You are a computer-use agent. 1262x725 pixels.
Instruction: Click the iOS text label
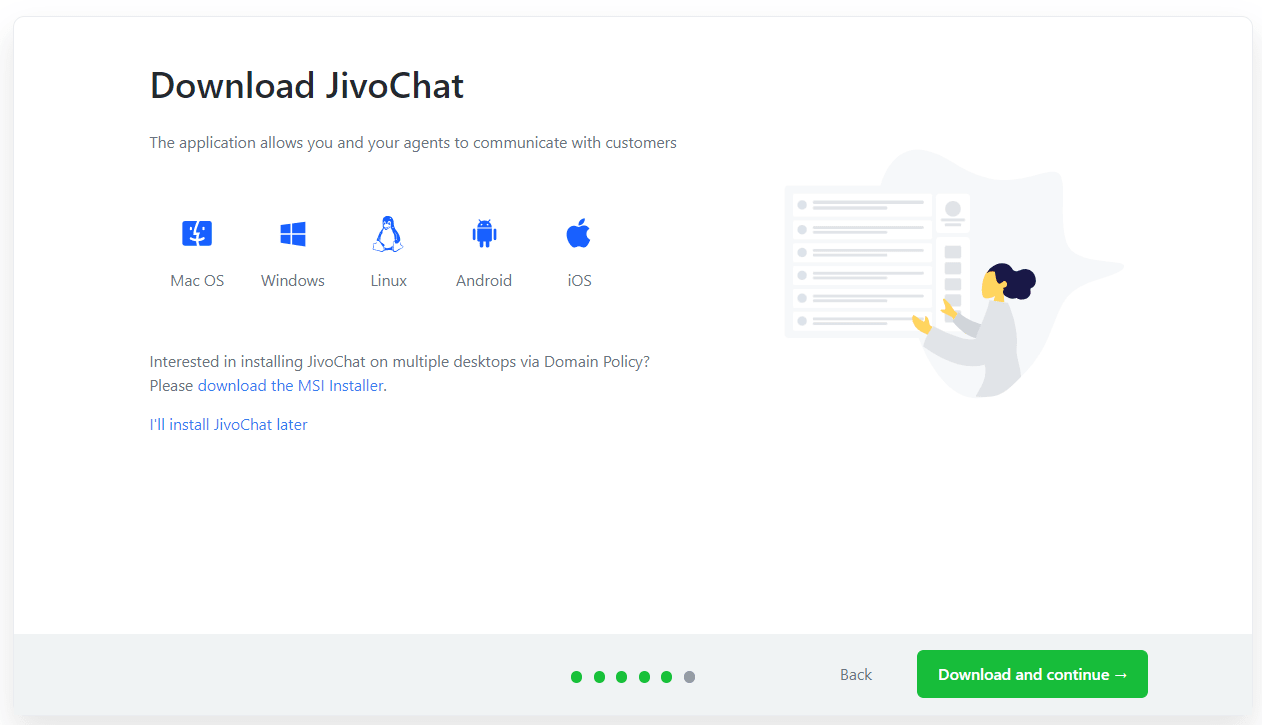click(580, 281)
